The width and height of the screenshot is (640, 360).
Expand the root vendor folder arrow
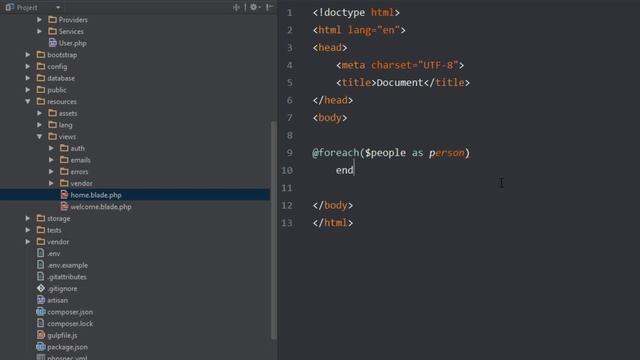28,242
